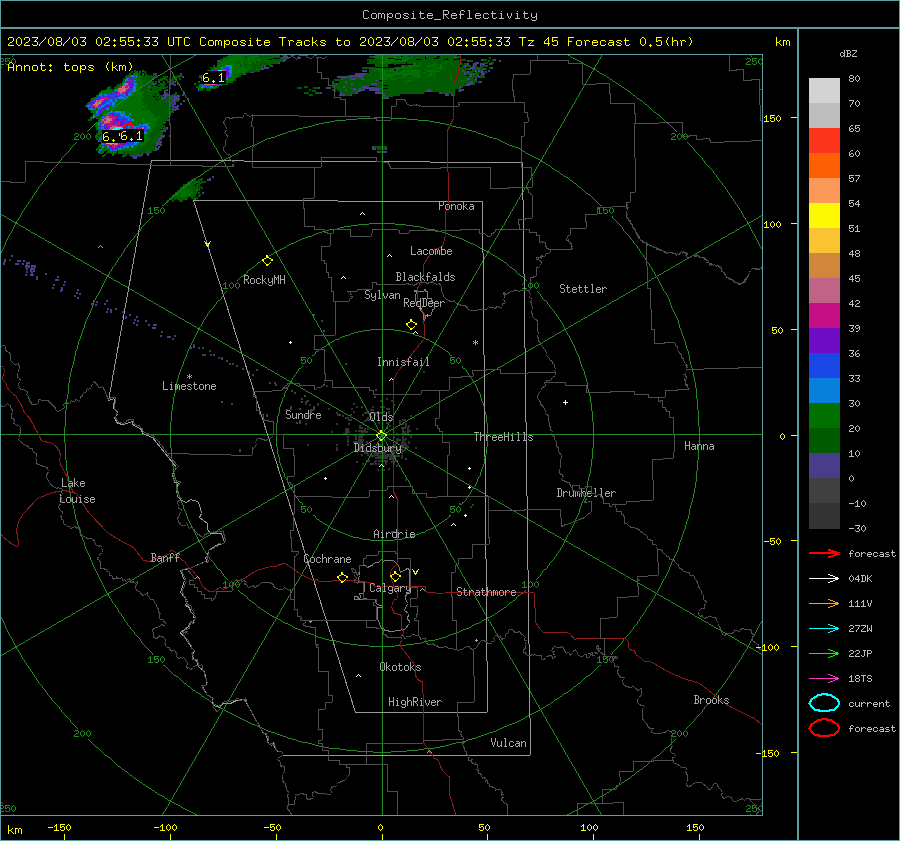The height and width of the screenshot is (841, 900).
Task: Click the Vulcan city label
Action: tap(508, 743)
